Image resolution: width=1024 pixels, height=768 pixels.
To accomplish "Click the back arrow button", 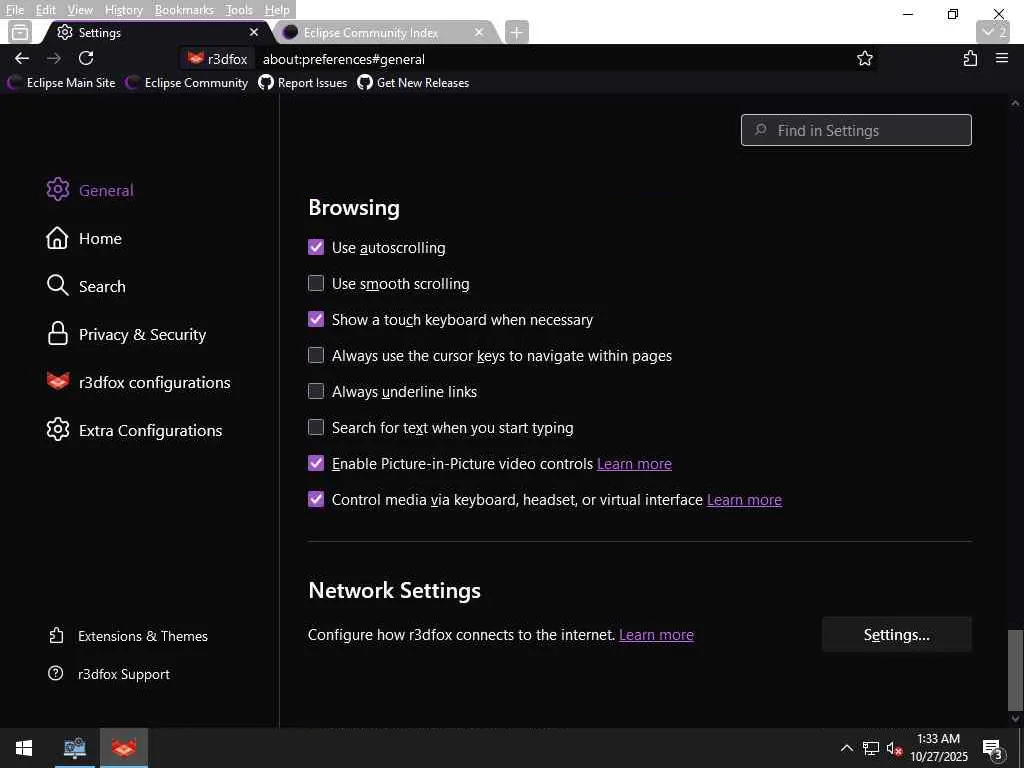I will (x=22, y=58).
